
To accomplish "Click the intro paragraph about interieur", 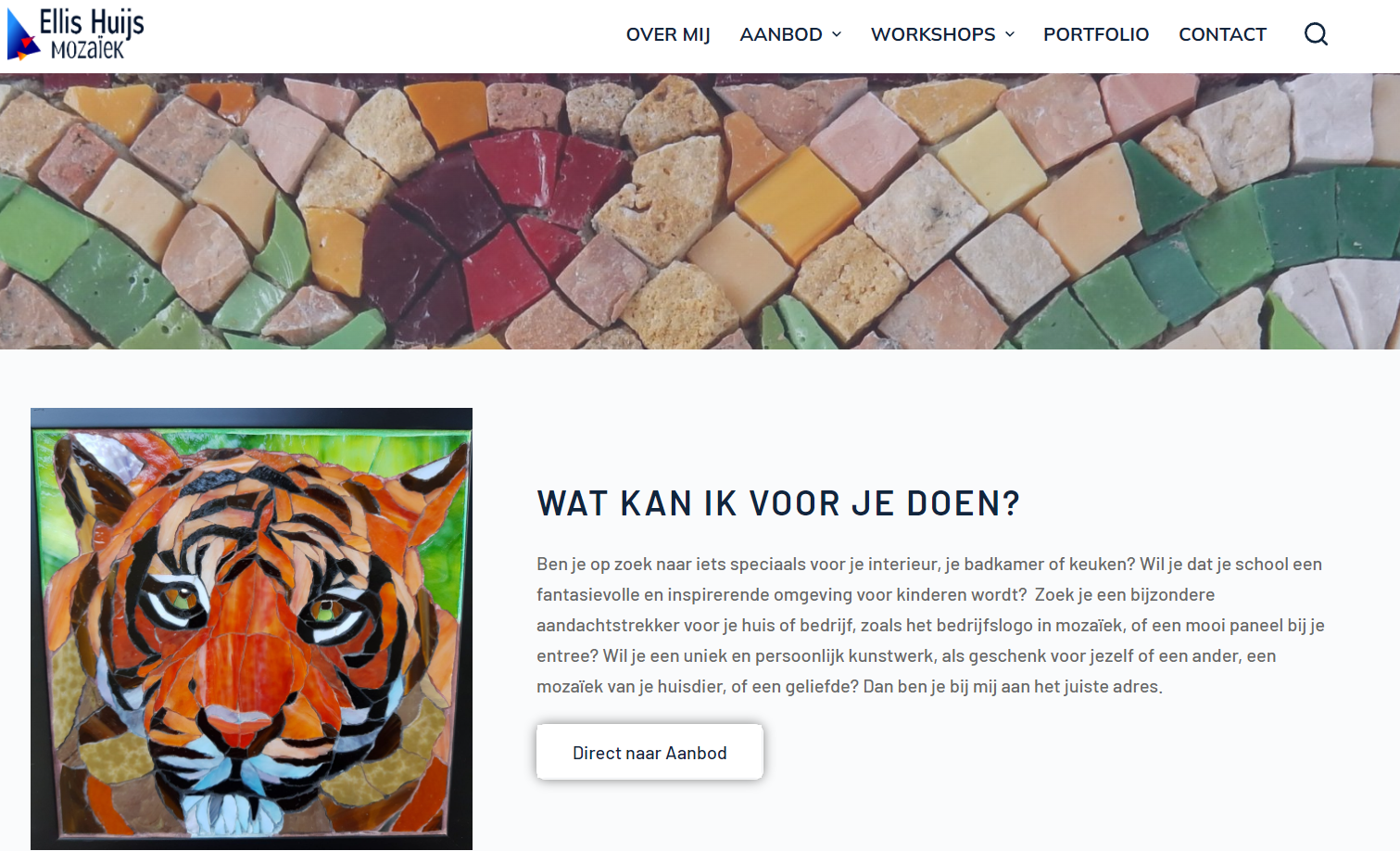I will [x=931, y=625].
